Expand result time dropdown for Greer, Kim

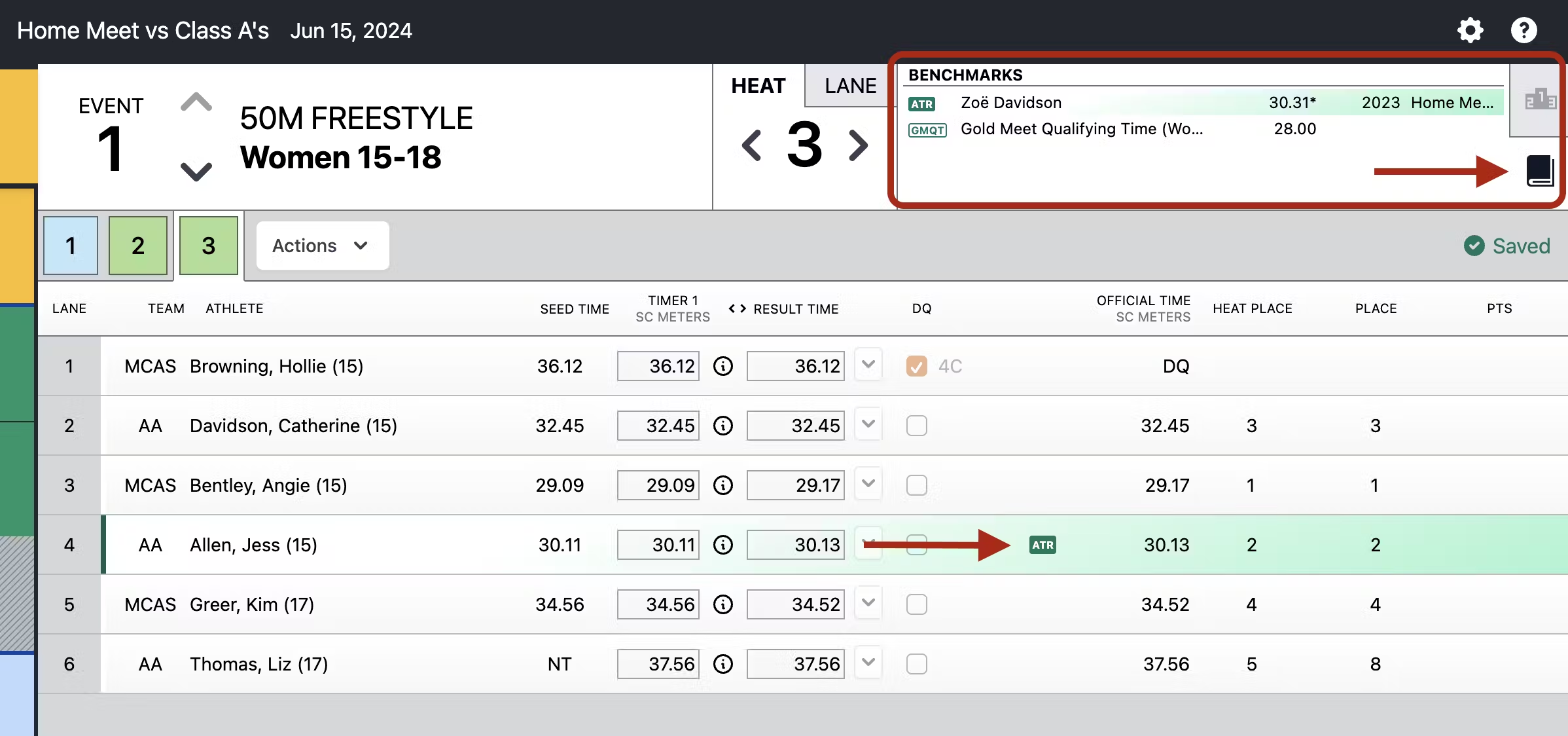point(868,603)
